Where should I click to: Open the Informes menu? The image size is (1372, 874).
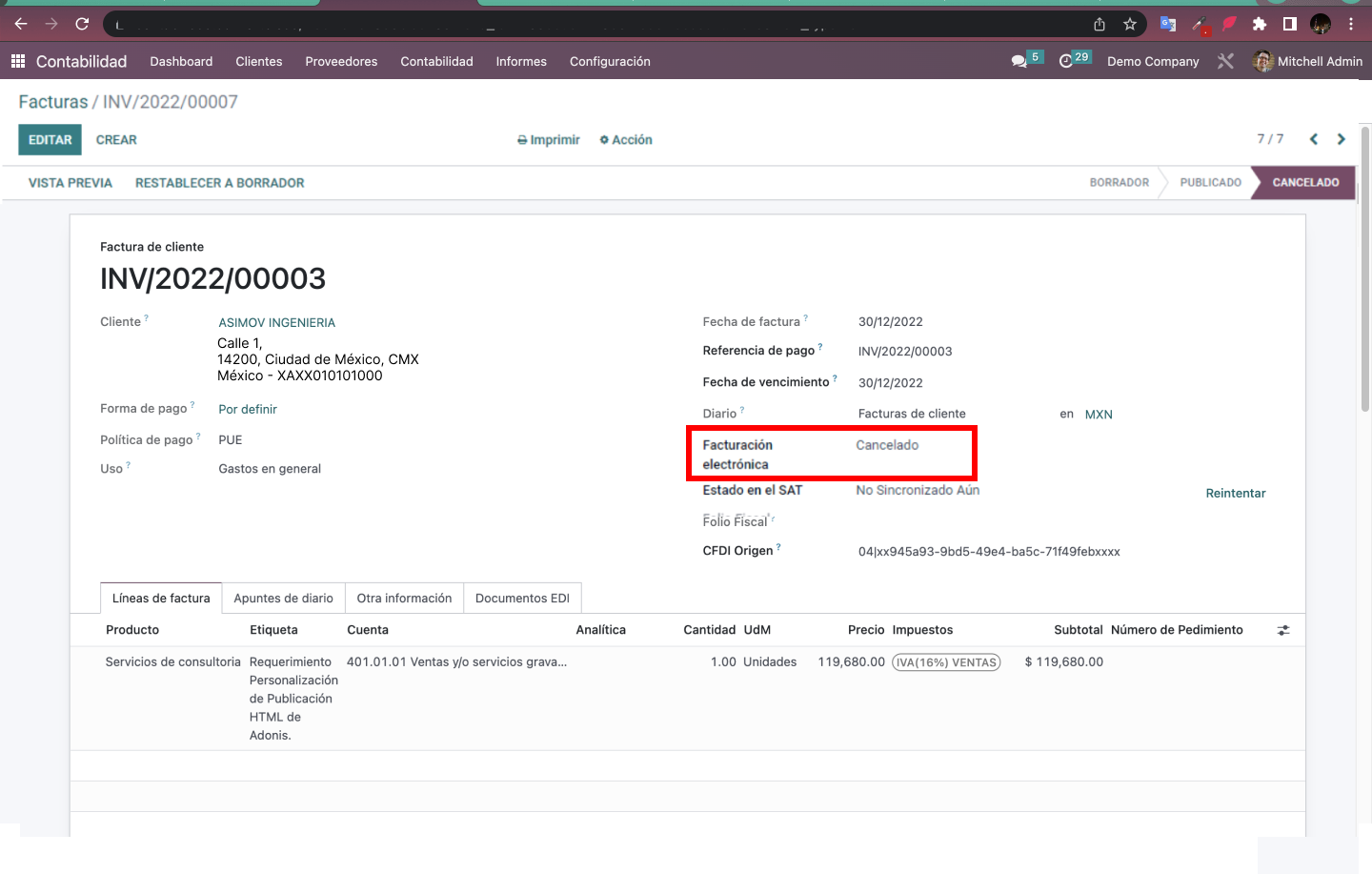pos(521,61)
